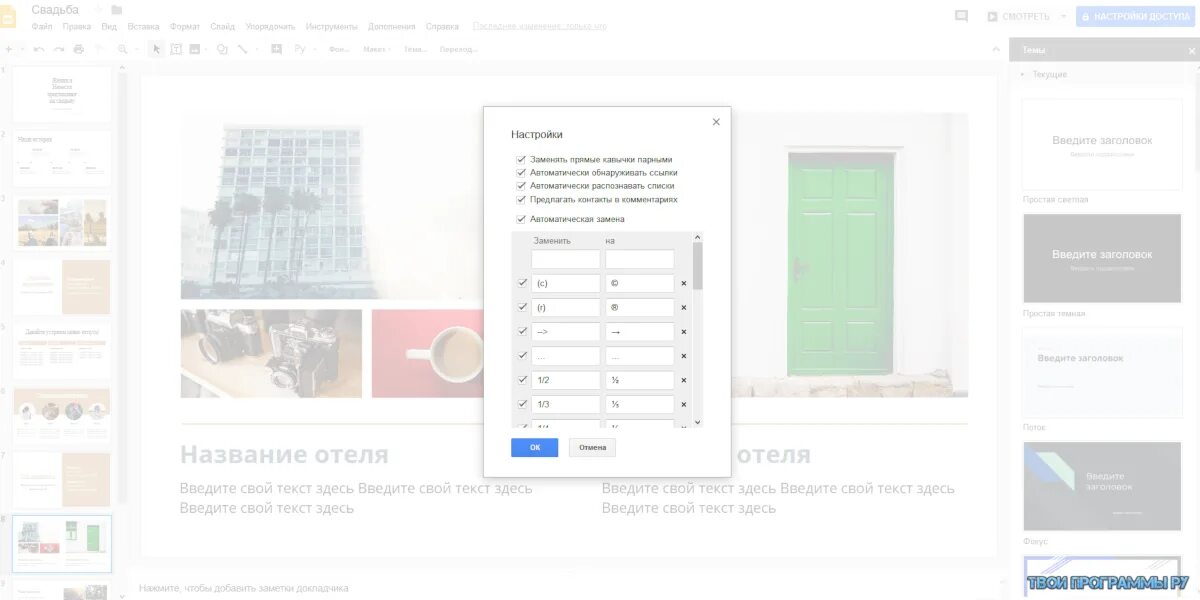Open the Справка menu
The width and height of the screenshot is (1200, 600).
coord(442,26)
